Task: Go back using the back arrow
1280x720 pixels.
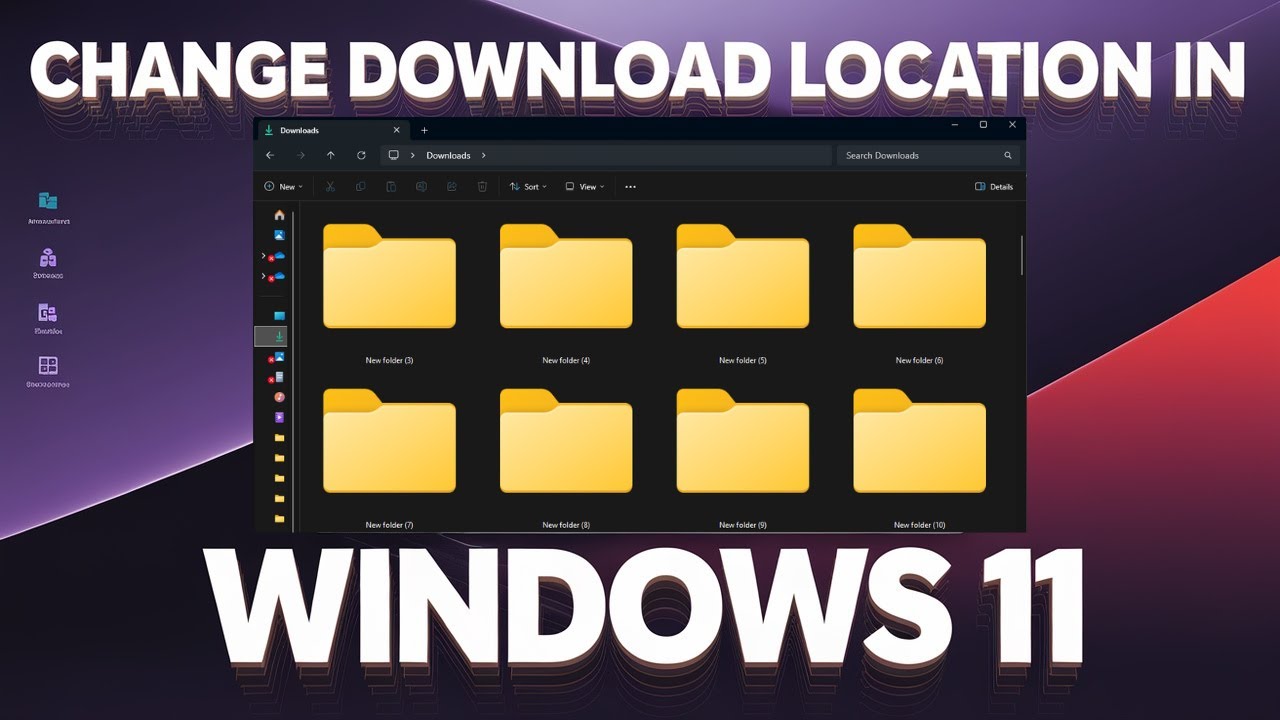Action: point(270,155)
